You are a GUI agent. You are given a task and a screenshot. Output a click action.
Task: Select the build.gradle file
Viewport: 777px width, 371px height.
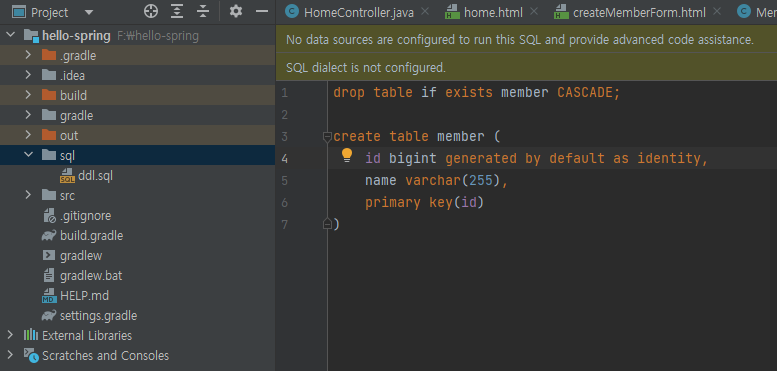(91, 235)
